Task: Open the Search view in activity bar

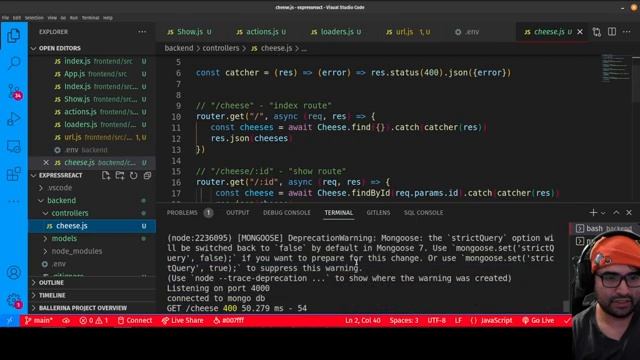Action: click(14, 63)
